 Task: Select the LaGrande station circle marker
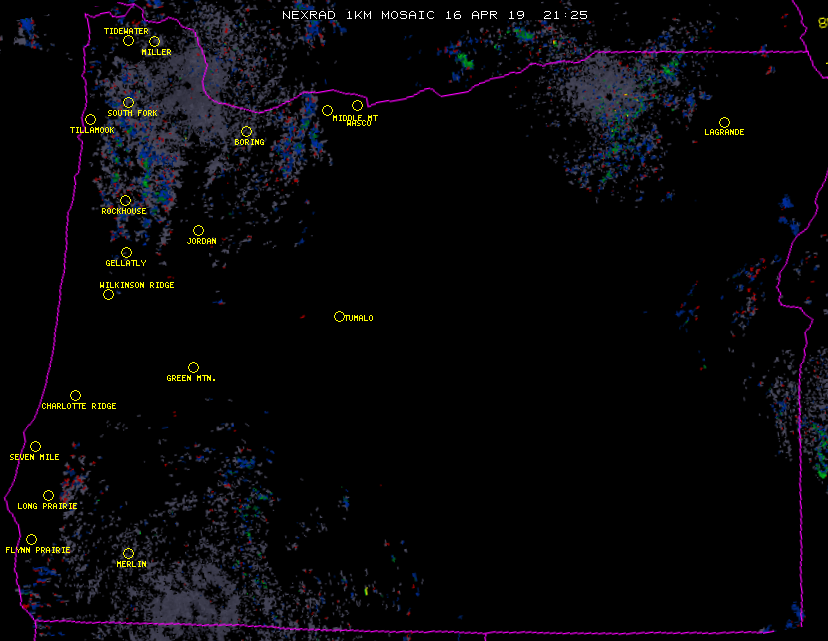pos(724,122)
